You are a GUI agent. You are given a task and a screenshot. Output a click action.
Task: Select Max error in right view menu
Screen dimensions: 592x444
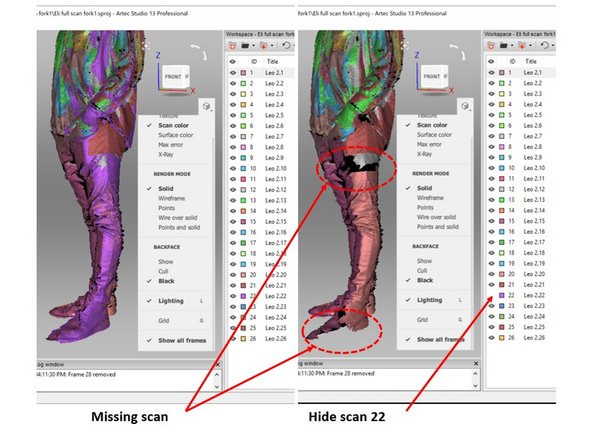(x=429, y=144)
